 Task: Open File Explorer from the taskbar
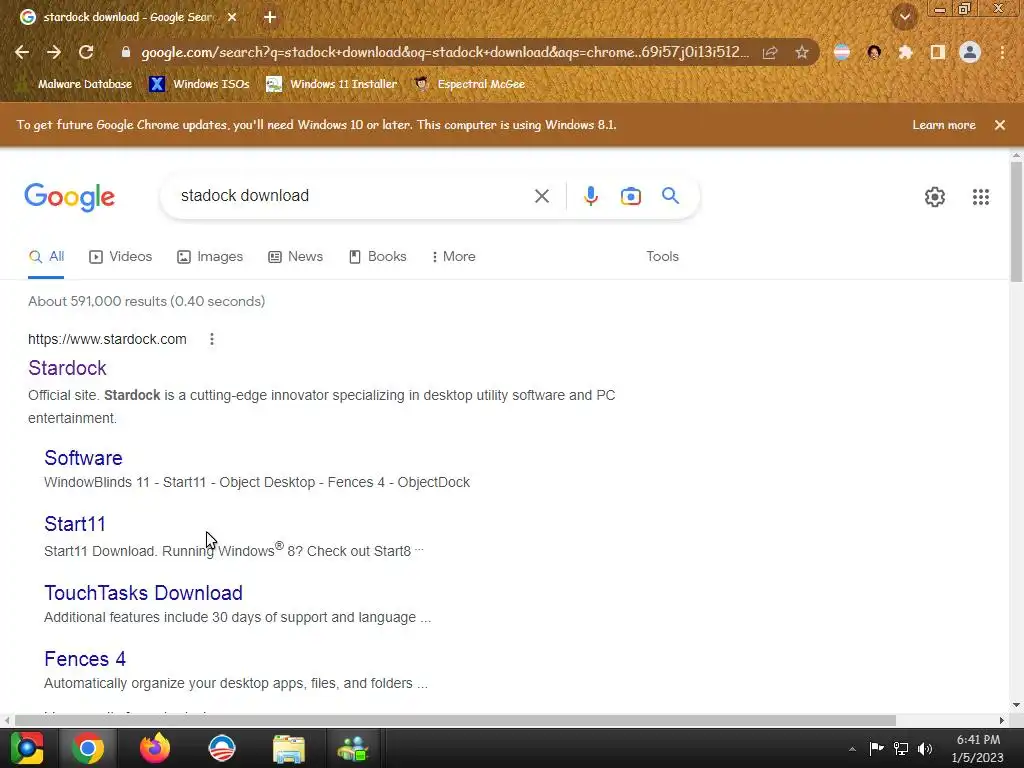pyautogui.click(x=289, y=748)
